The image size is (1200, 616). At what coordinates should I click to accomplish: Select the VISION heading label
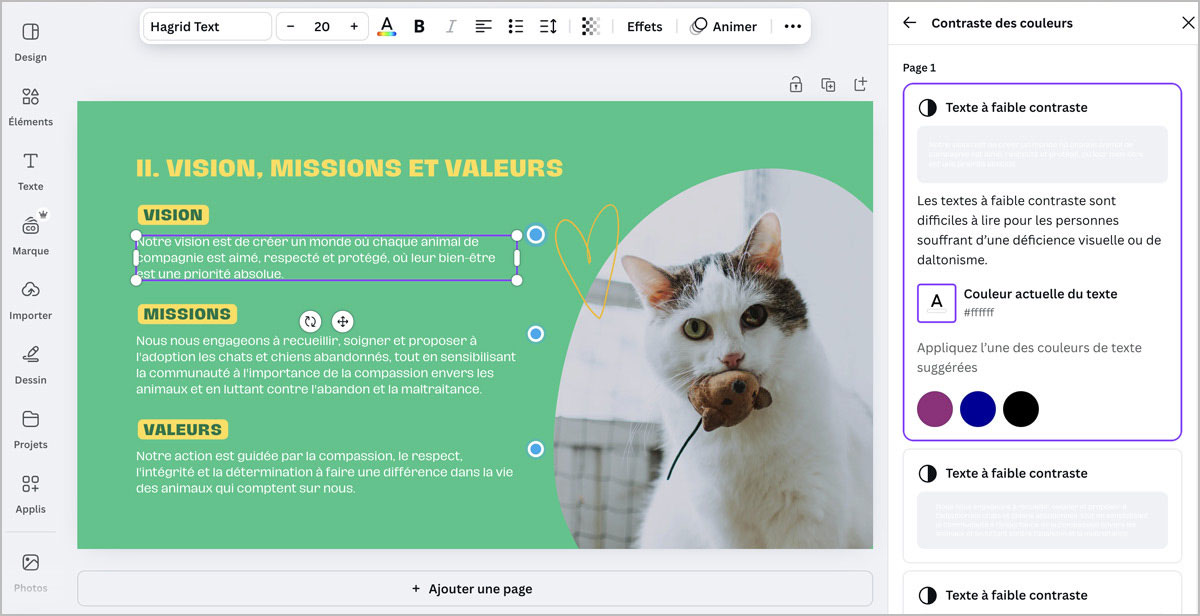tap(173, 215)
